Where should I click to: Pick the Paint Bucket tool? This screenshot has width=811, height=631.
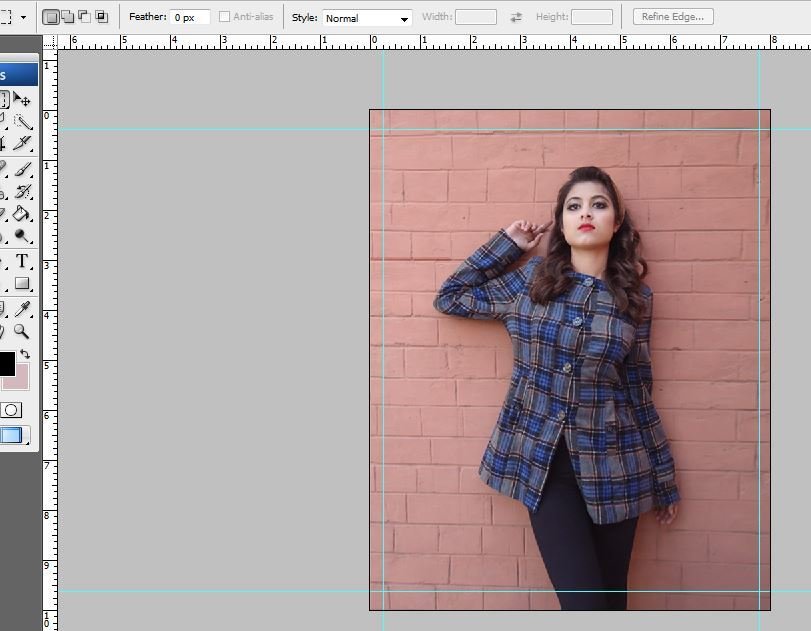click(22, 214)
